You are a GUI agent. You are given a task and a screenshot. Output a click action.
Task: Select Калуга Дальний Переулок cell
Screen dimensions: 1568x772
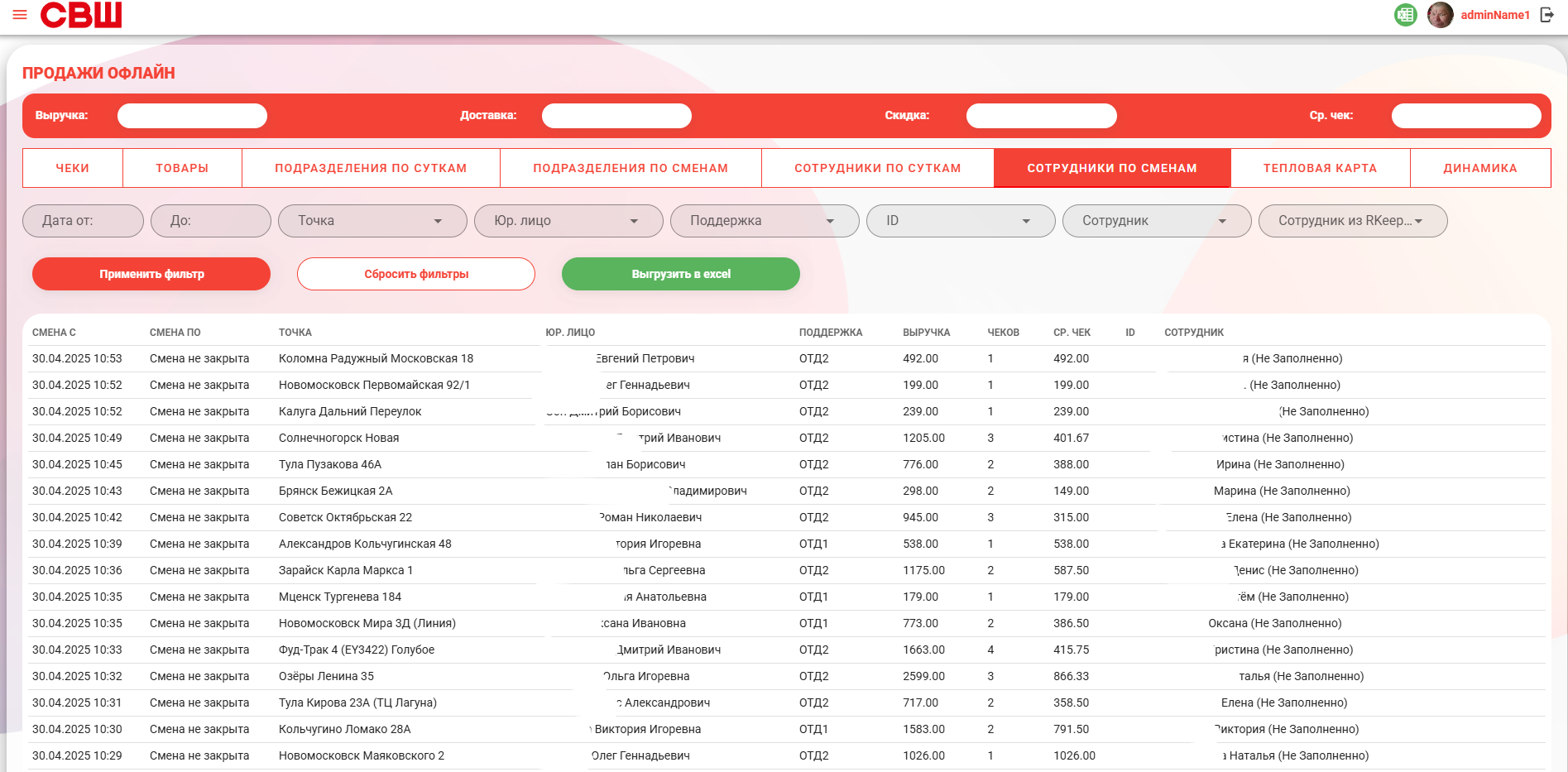click(x=350, y=411)
